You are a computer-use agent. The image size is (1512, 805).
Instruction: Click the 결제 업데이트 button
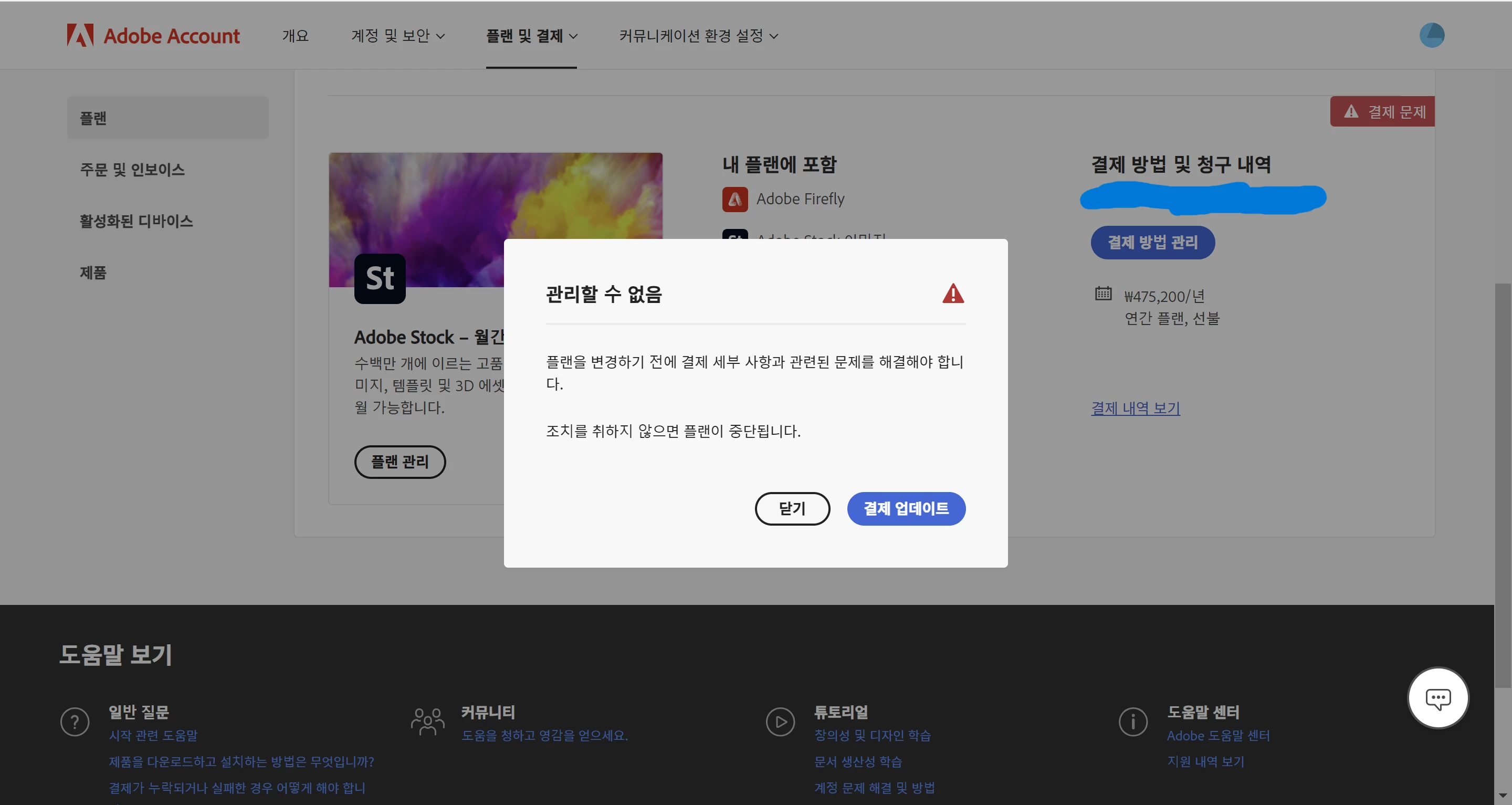click(906, 508)
